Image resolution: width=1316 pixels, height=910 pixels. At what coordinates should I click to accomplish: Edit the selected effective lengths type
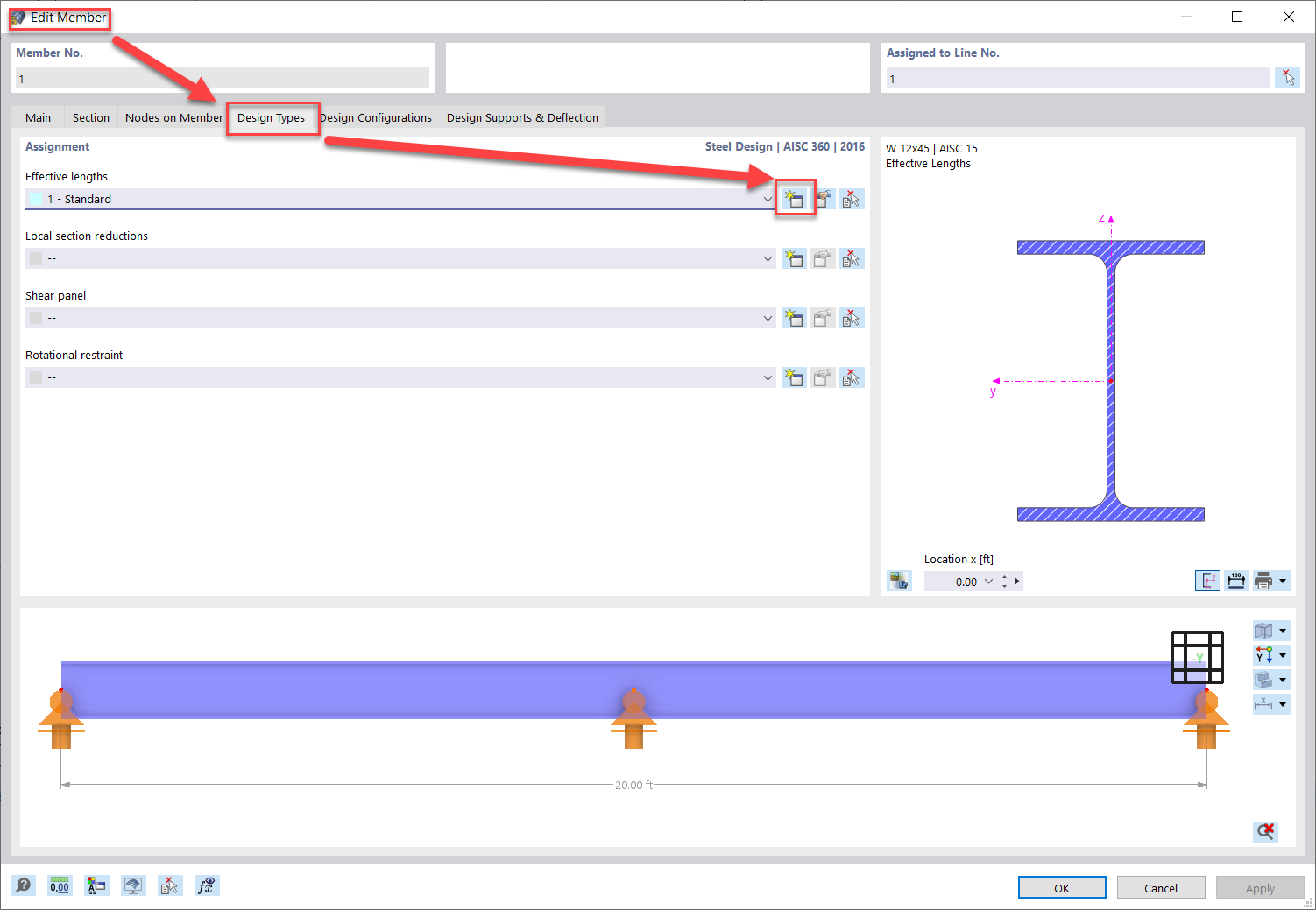[x=823, y=199]
